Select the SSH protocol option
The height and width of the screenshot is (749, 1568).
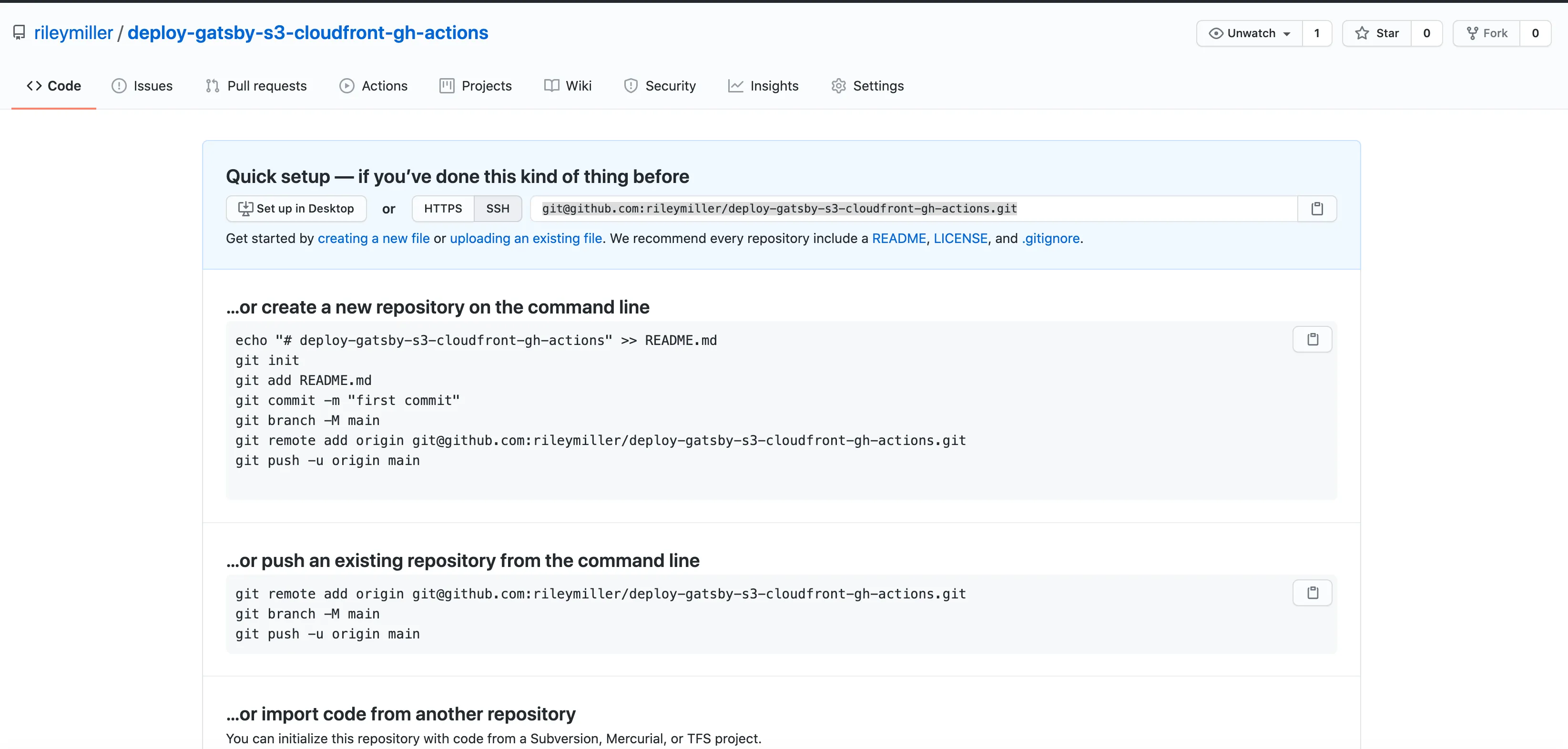coord(498,209)
